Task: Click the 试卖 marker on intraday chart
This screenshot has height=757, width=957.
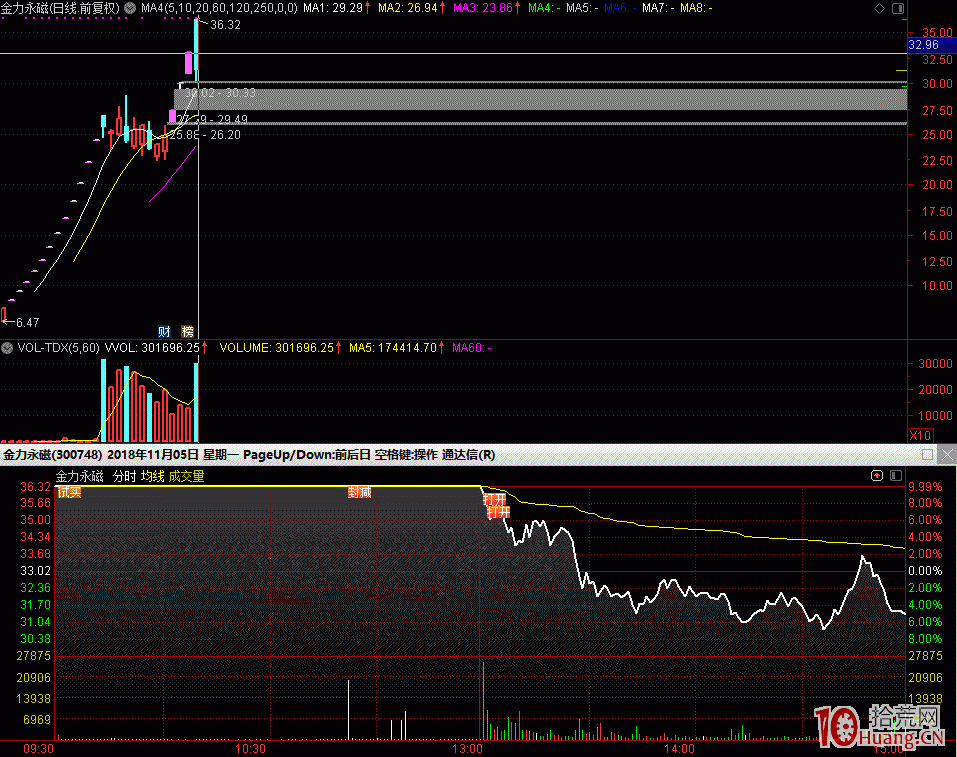Action: coord(69,492)
